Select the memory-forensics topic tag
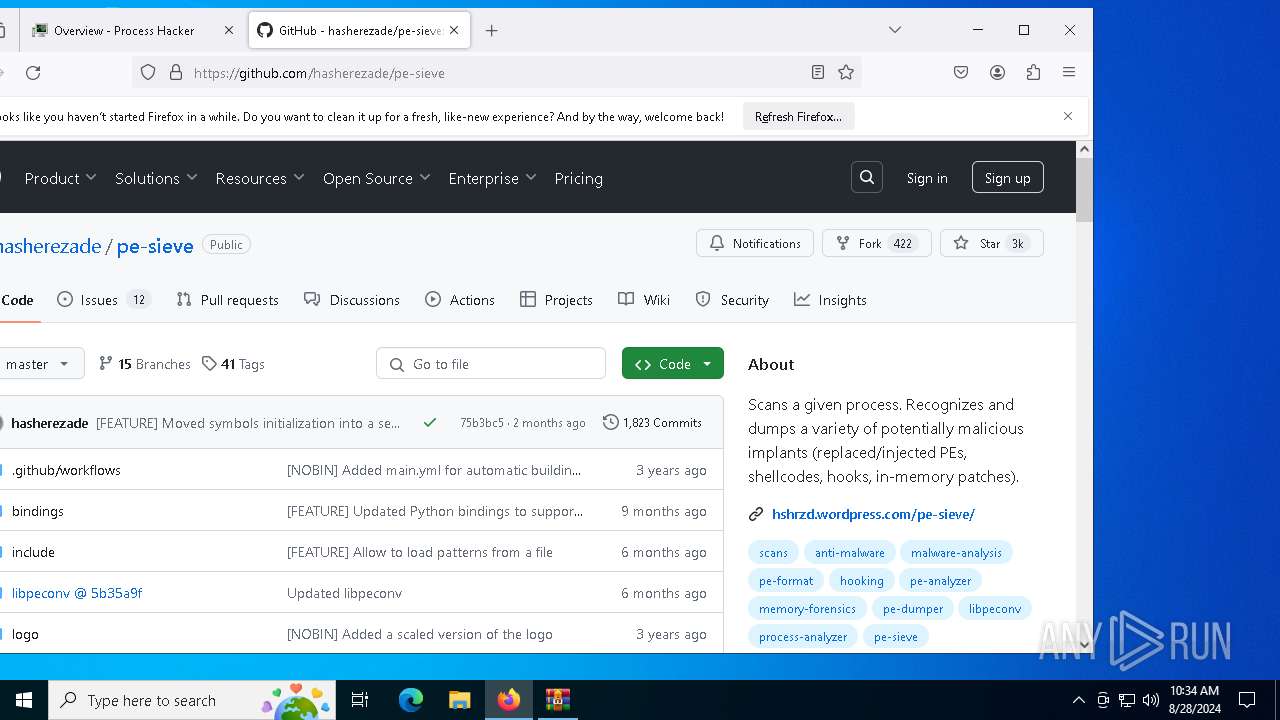Image resolution: width=1280 pixels, height=720 pixels. pos(807,608)
